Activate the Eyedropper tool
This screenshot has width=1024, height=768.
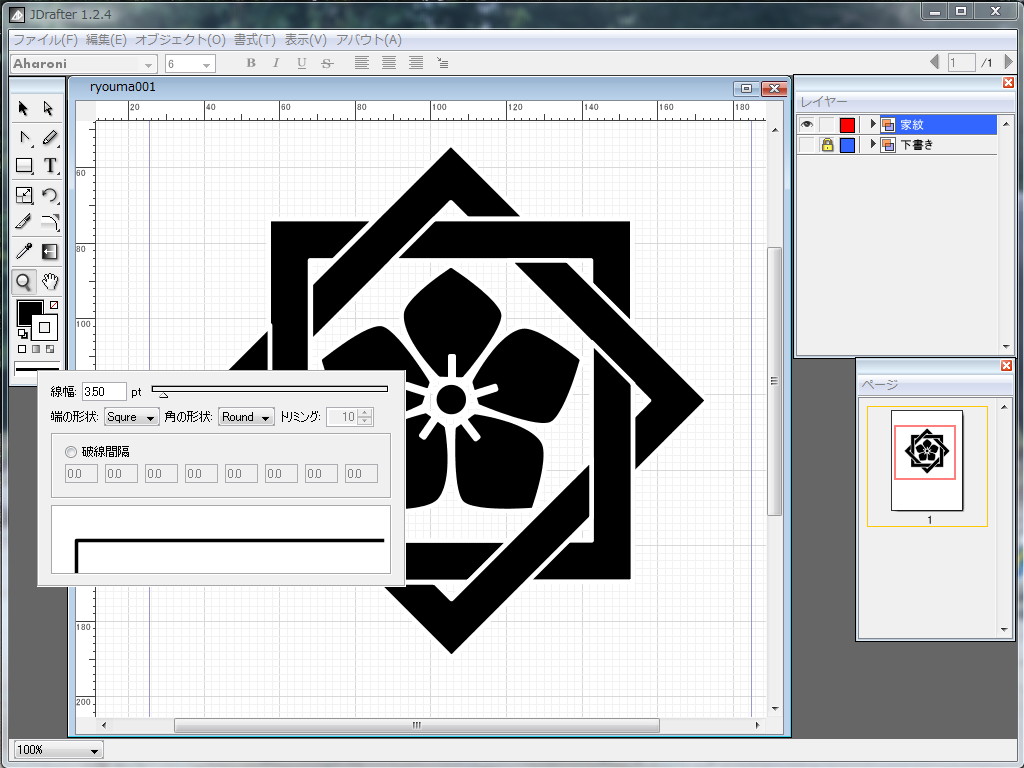pyautogui.click(x=25, y=252)
